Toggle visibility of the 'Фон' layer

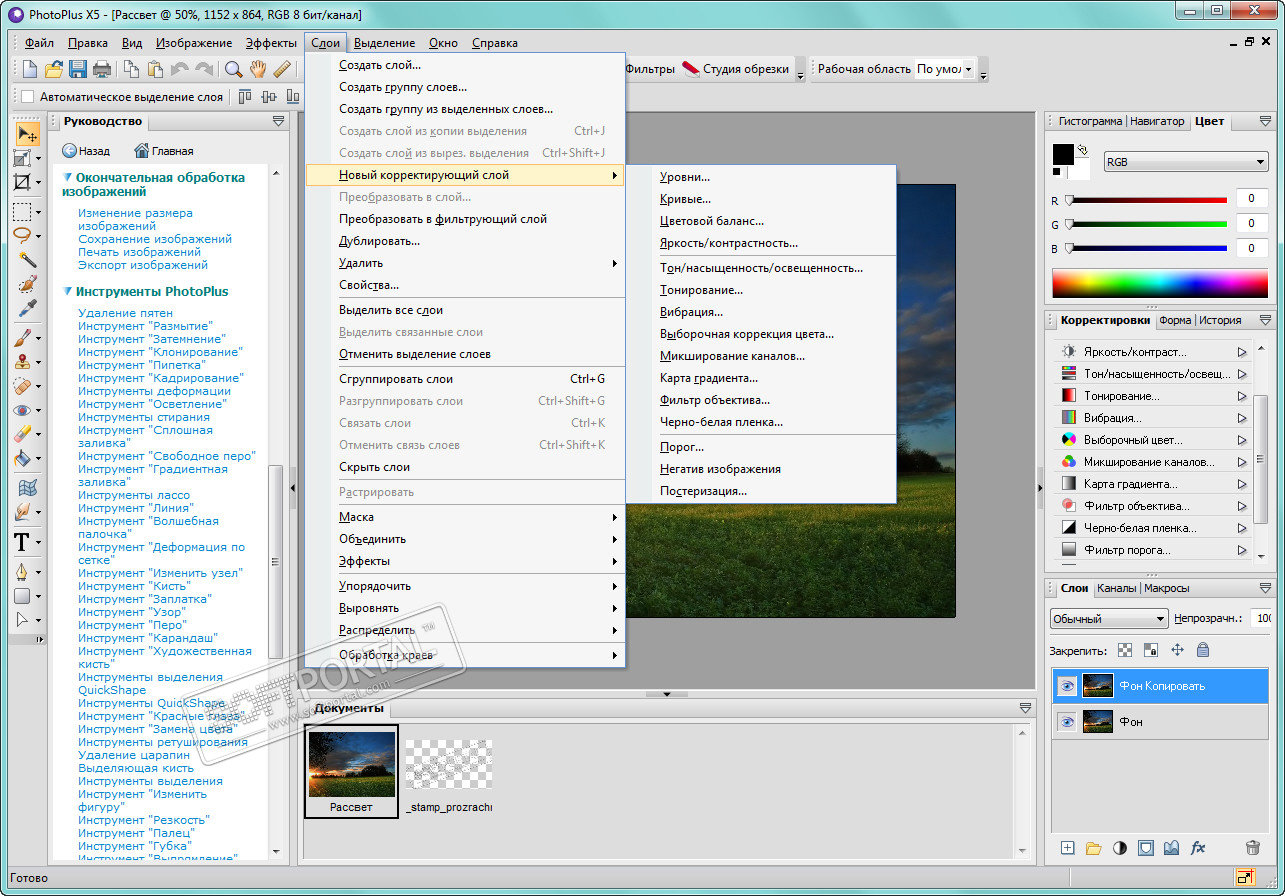1067,722
